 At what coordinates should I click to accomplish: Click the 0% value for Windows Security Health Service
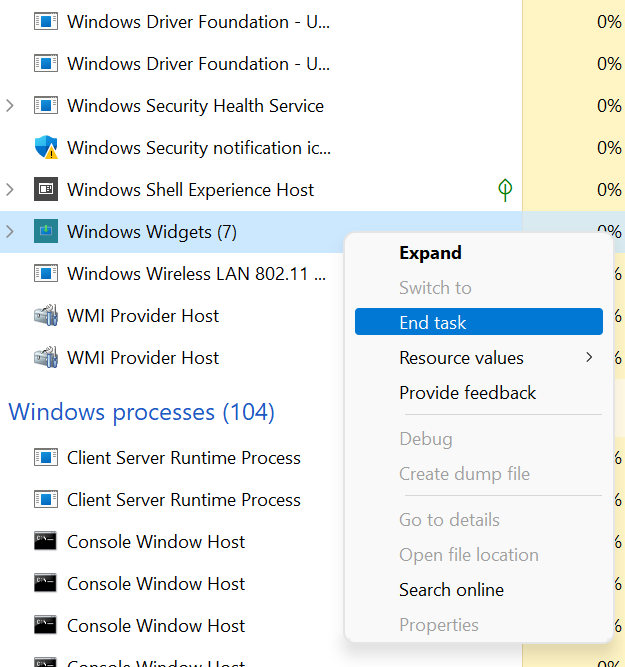pos(609,105)
